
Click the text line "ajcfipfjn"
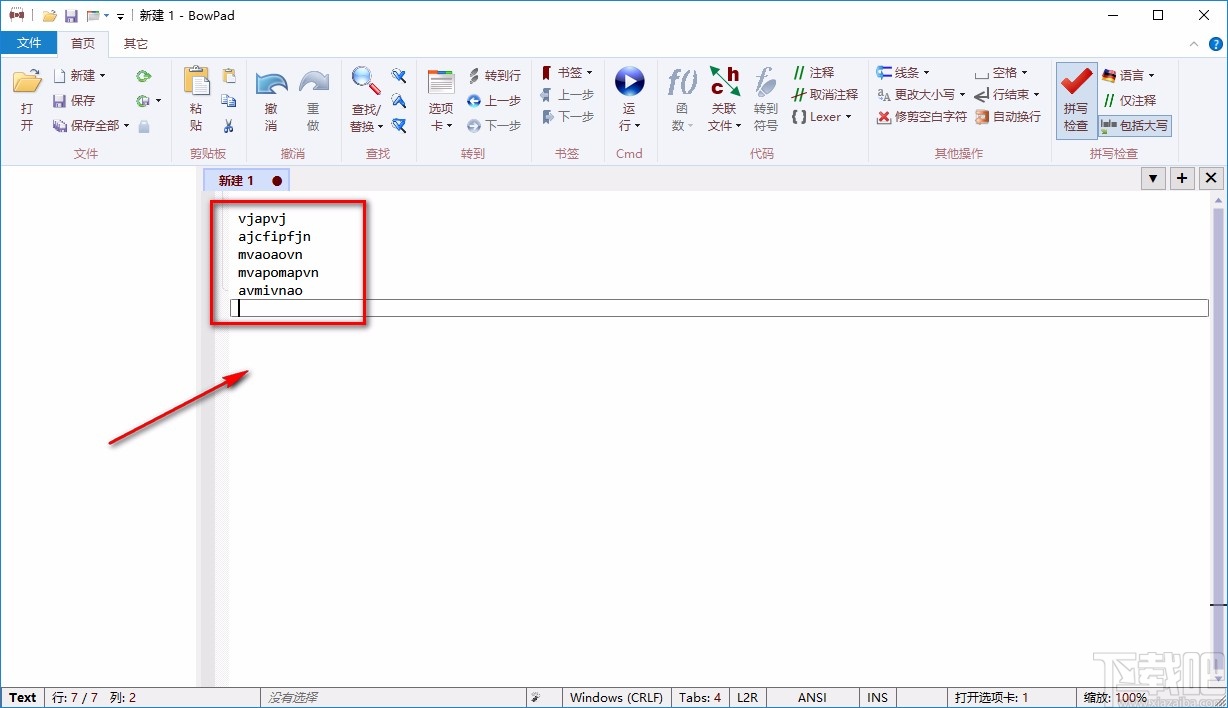click(274, 236)
